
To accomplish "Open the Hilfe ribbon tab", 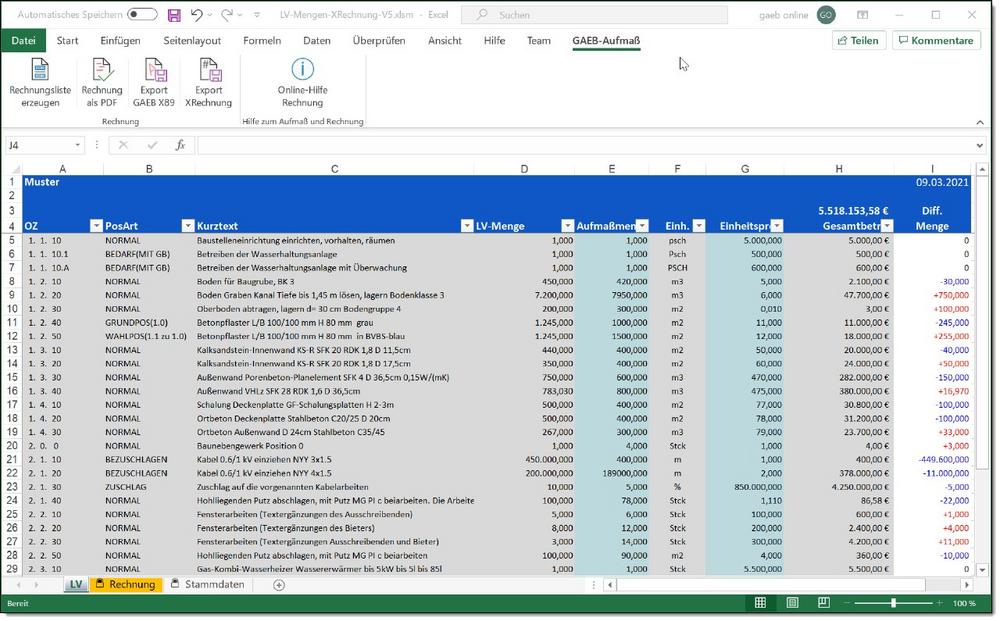I will pyautogui.click(x=494, y=40).
